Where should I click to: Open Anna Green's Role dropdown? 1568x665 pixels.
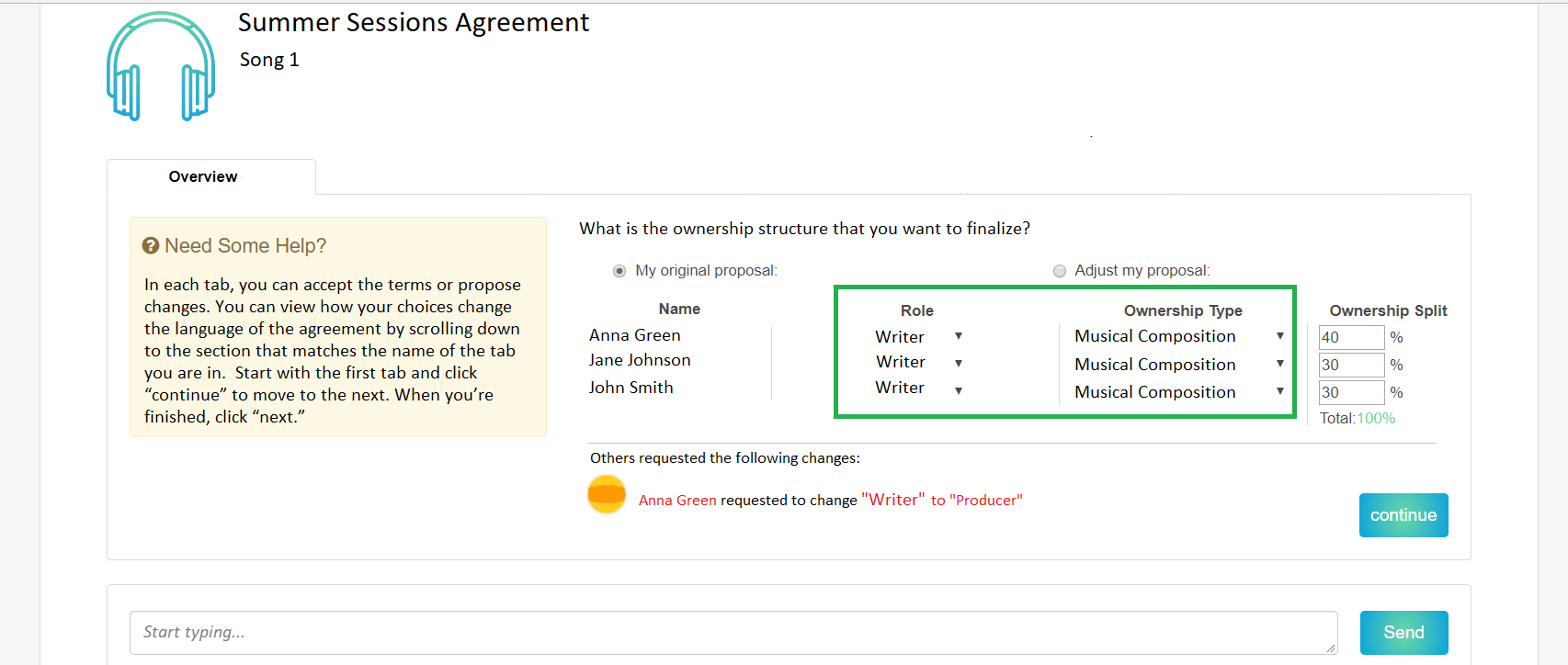pyautogui.click(x=959, y=337)
